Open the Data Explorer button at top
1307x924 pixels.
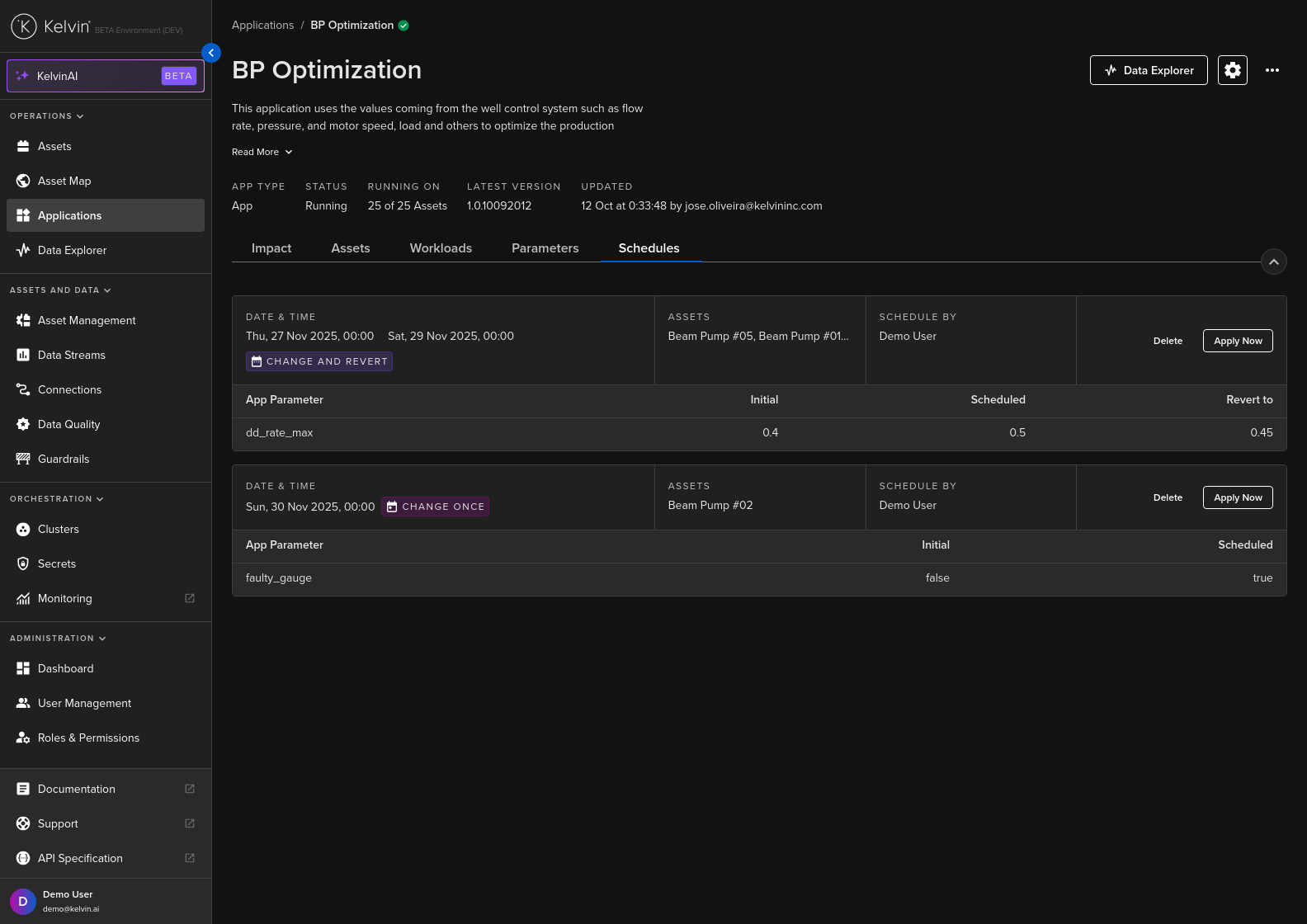click(1148, 70)
